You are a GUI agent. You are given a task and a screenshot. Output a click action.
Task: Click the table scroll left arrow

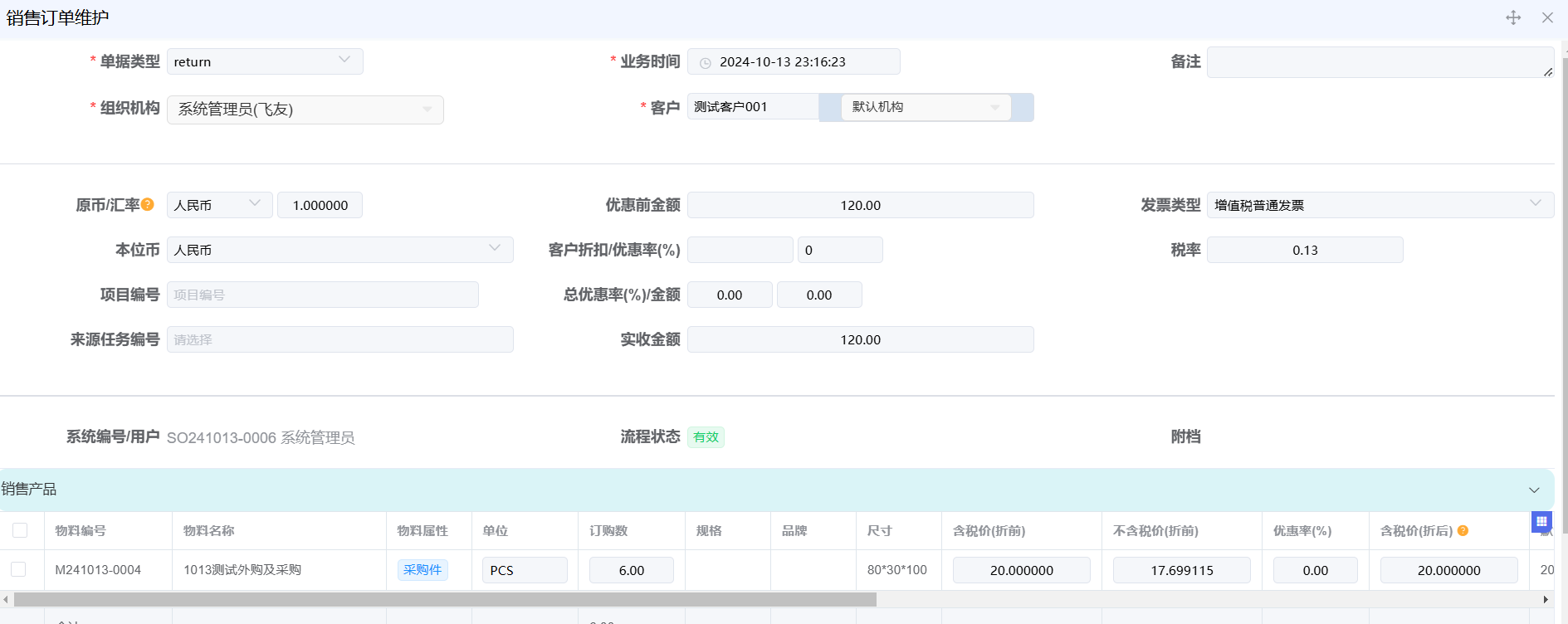(6, 599)
